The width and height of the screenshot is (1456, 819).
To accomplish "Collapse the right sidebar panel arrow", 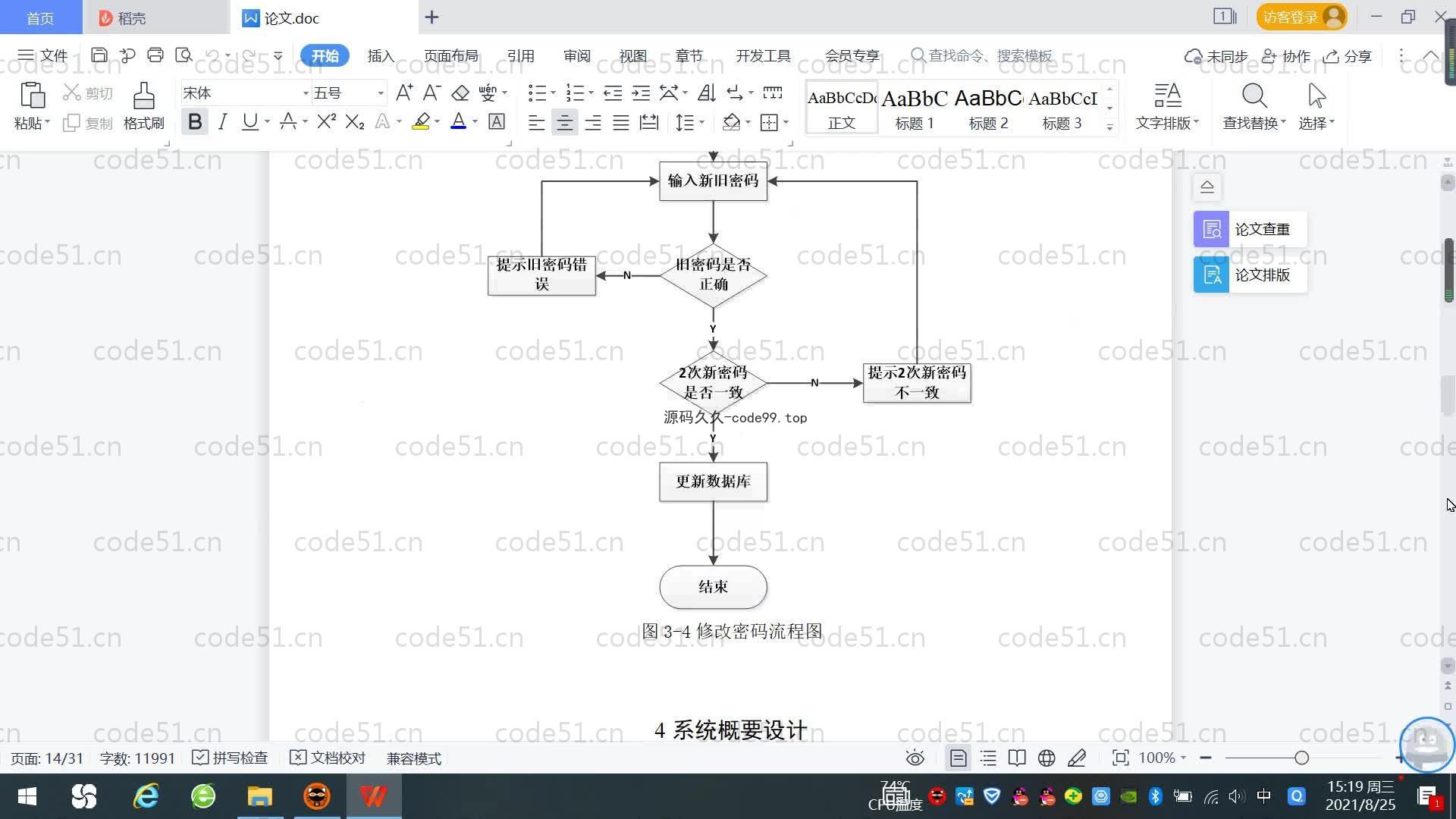I will pyautogui.click(x=1207, y=187).
